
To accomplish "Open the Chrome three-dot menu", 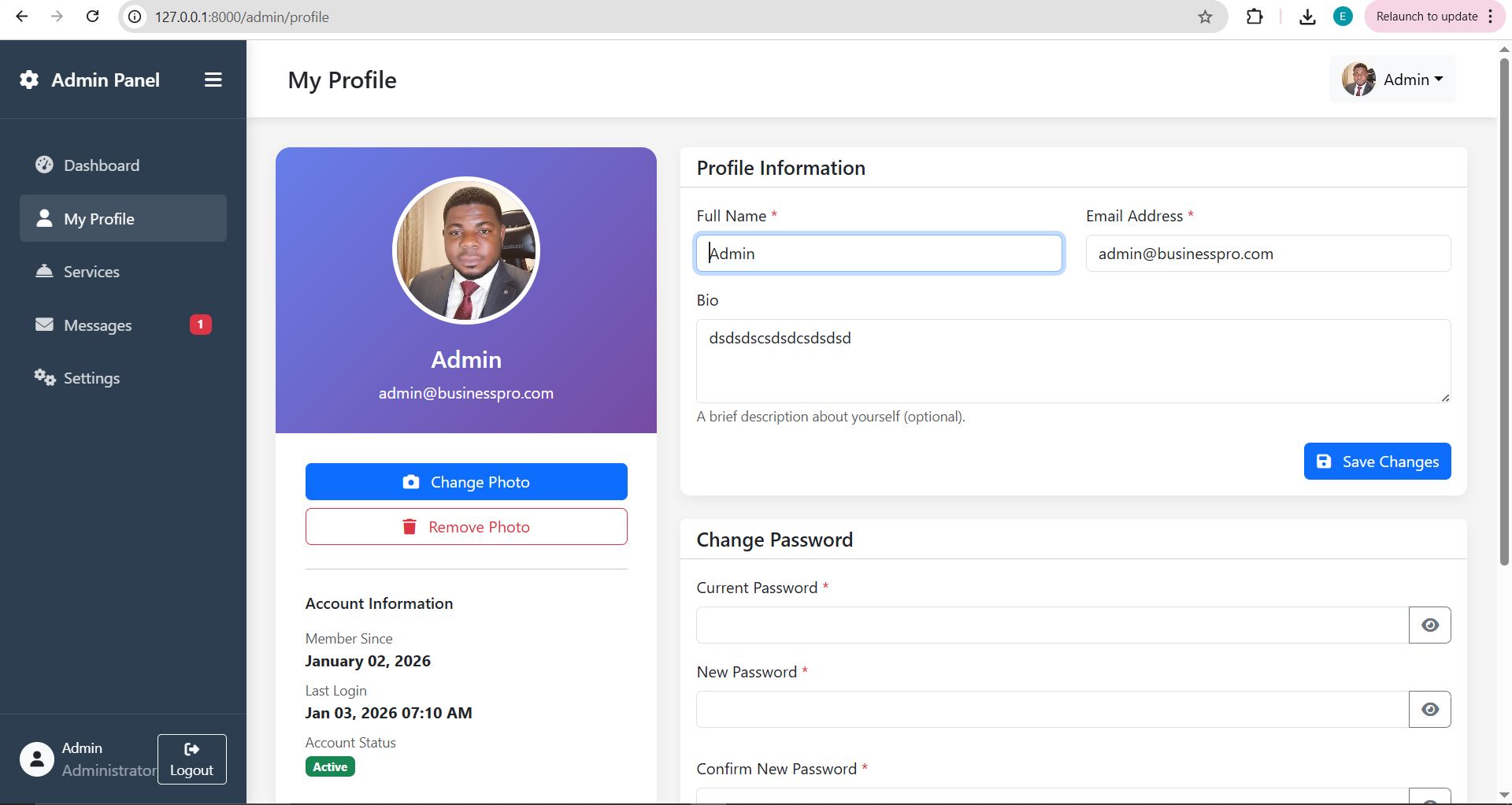I will point(1491,17).
